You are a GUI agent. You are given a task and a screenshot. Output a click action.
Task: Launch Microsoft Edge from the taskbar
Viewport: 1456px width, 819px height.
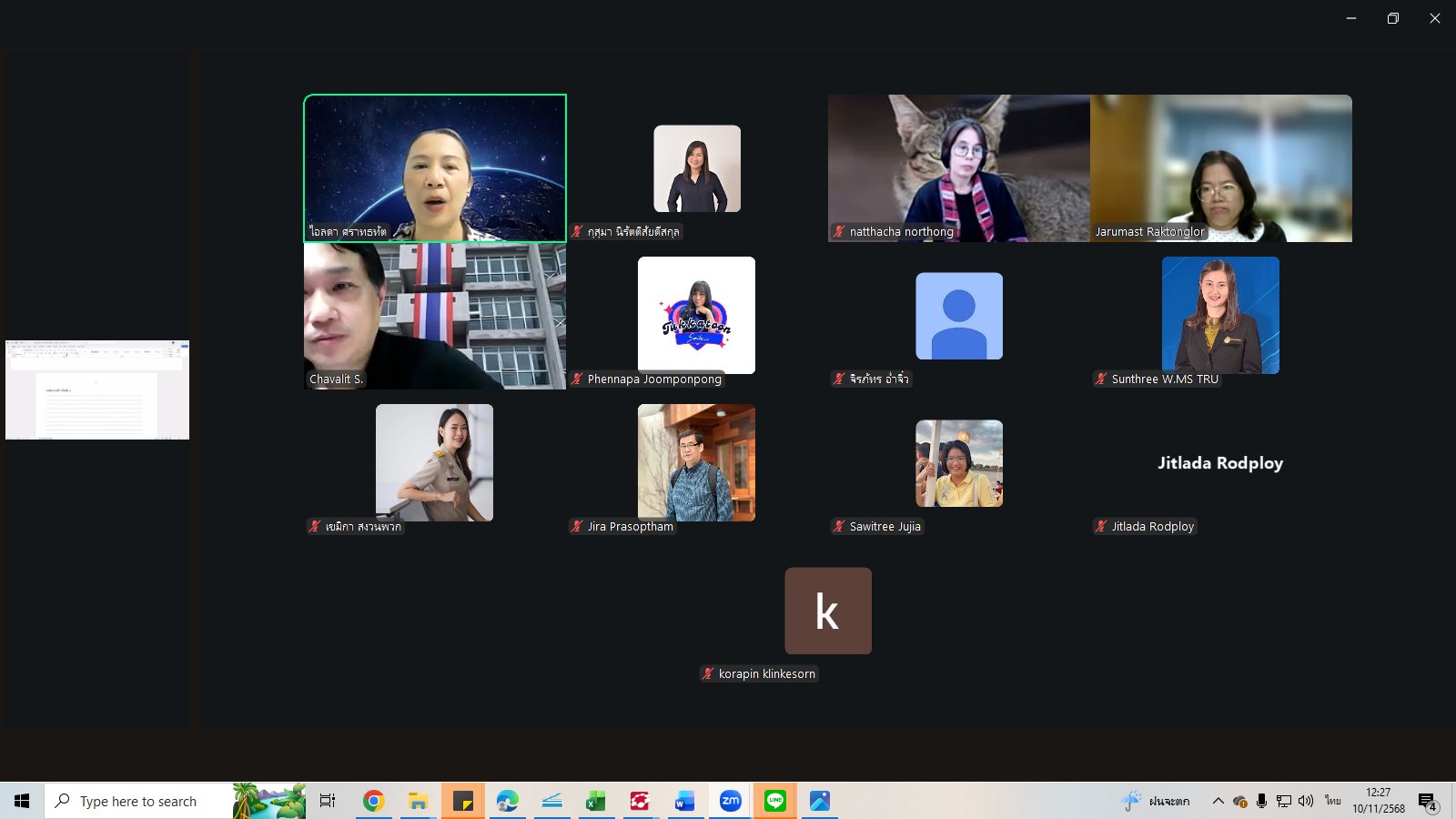tap(507, 801)
